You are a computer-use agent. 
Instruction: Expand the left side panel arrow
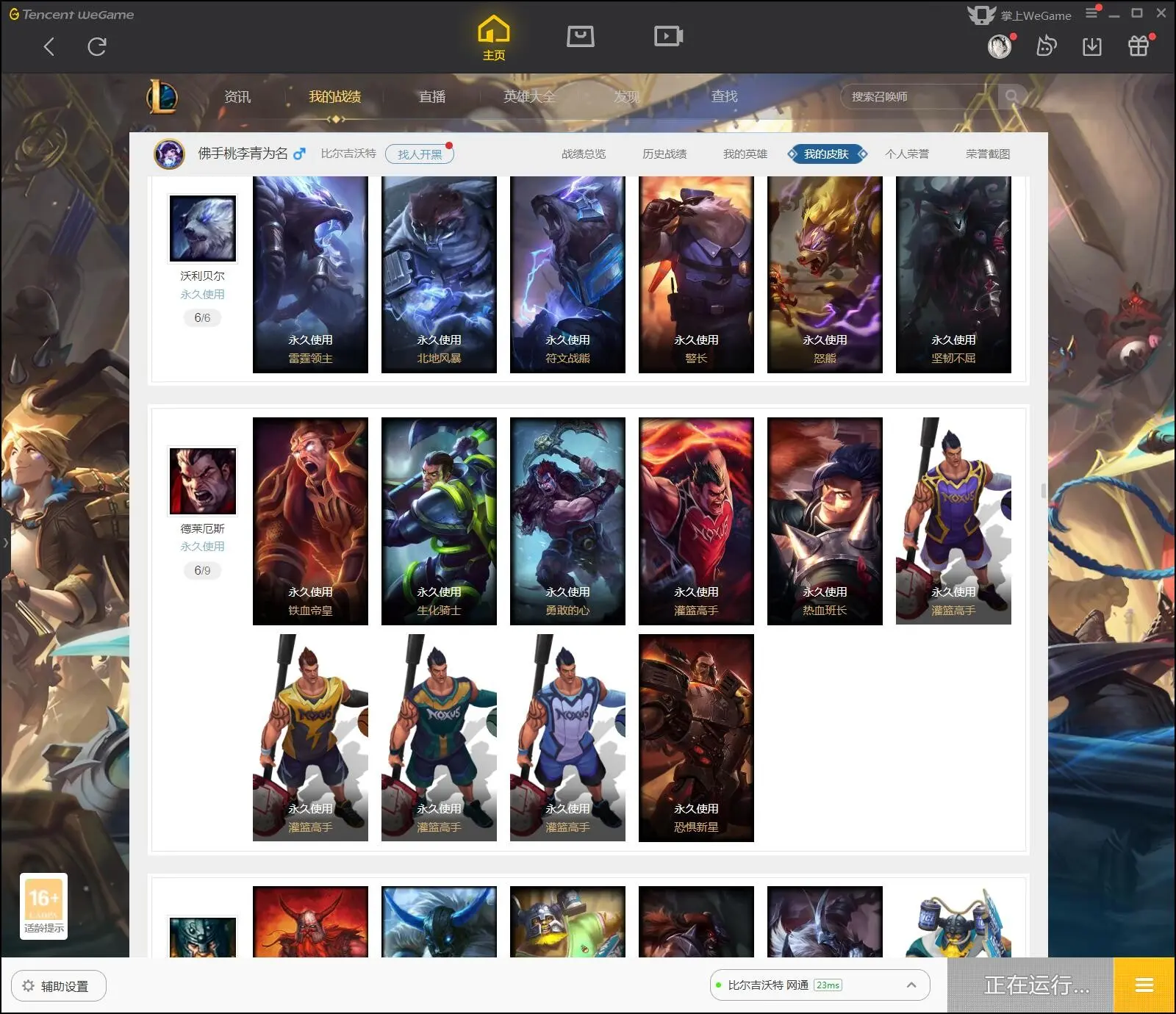coord(5,542)
